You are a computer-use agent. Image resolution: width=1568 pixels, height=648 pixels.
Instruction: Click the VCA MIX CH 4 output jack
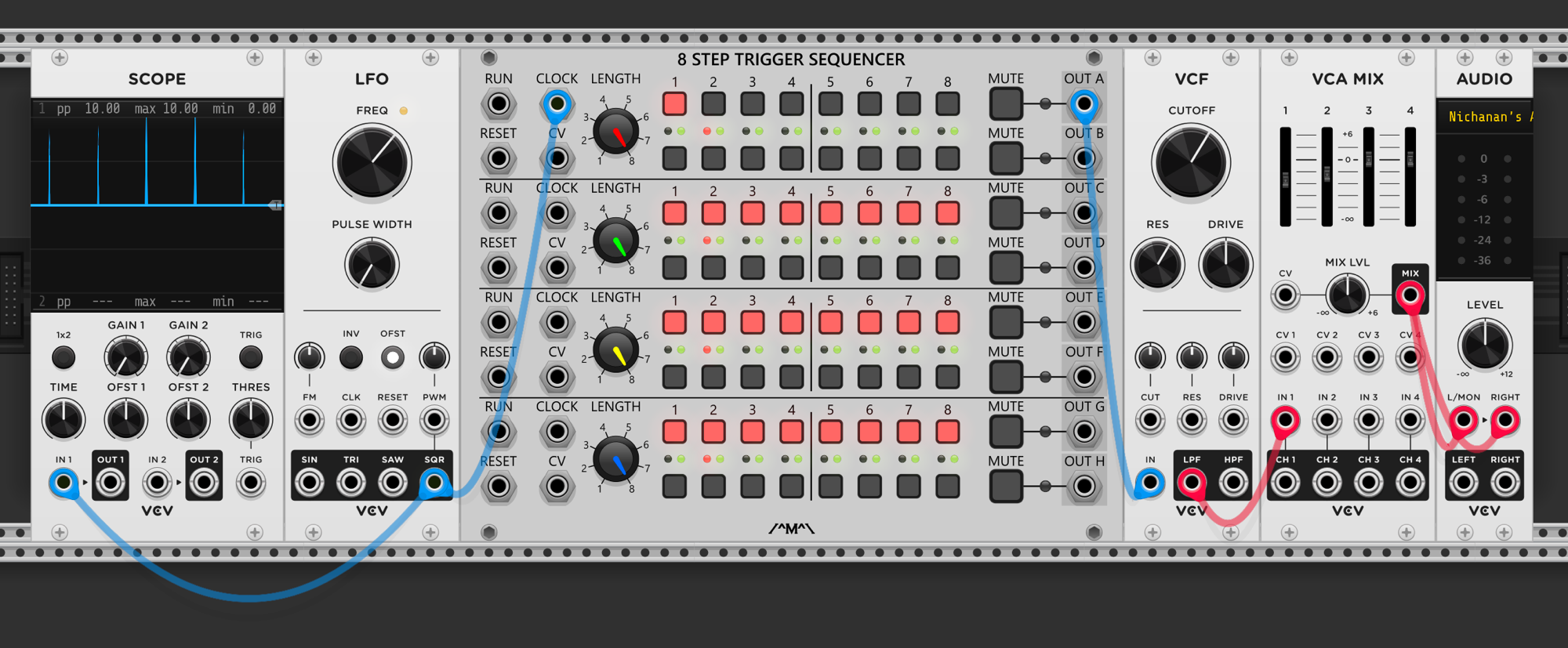1410,483
